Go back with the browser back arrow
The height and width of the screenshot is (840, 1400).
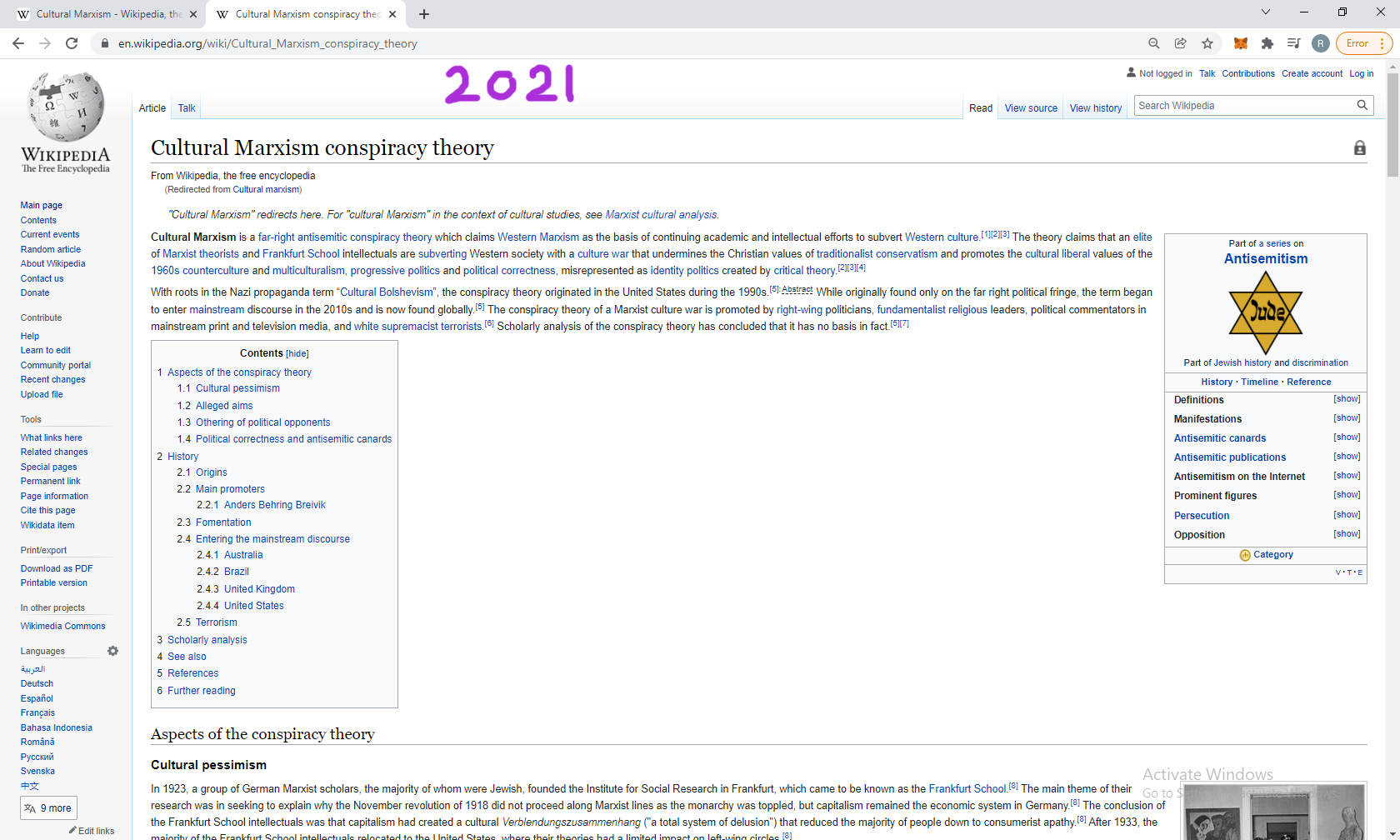tap(18, 43)
